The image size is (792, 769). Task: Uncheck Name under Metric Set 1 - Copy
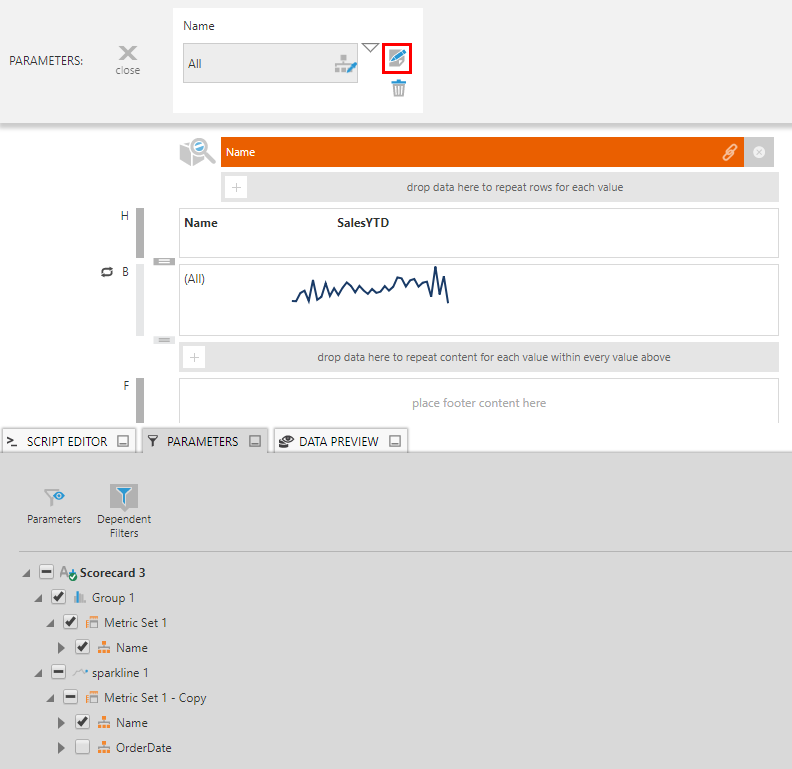(82, 722)
